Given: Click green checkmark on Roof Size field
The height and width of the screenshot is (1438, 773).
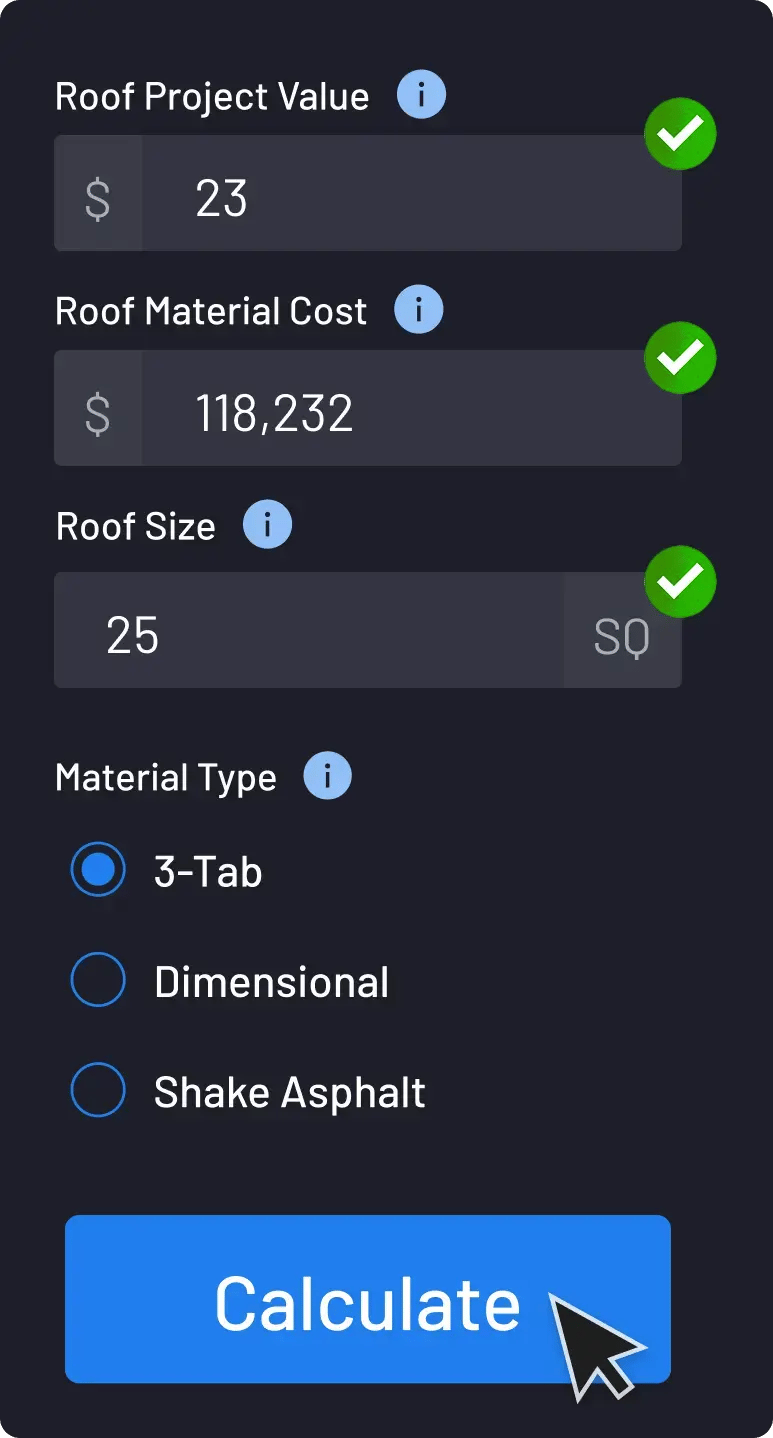Looking at the screenshot, I should point(680,581).
